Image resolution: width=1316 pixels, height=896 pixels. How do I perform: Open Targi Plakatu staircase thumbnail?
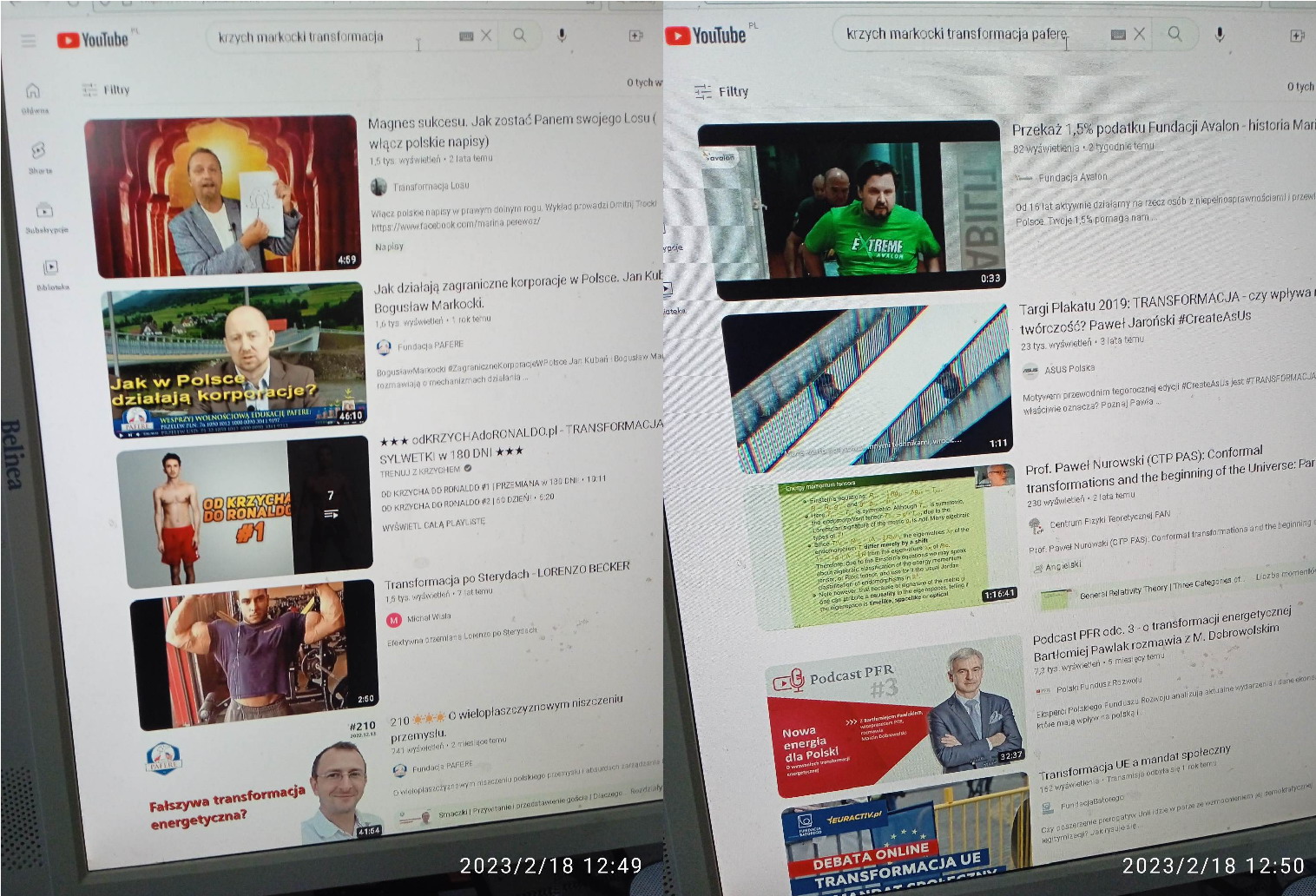point(869,389)
